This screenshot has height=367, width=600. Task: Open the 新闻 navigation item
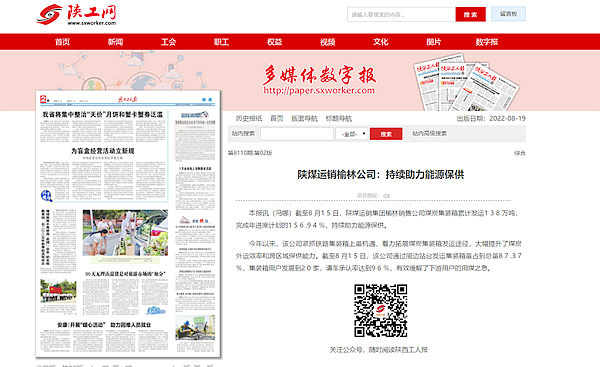[115, 42]
